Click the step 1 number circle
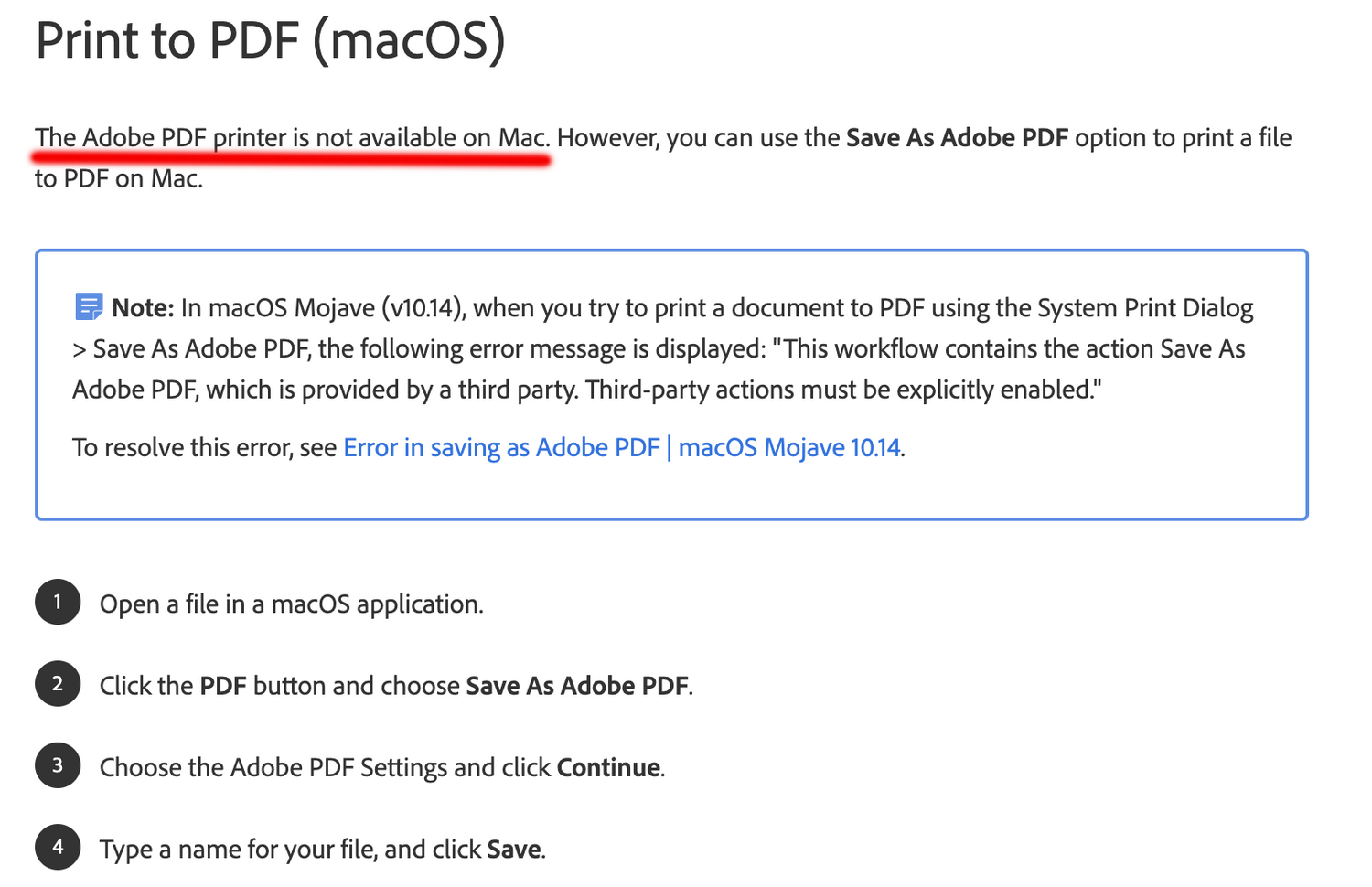Image resolution: width=1372 pixels, height=887 pixels. [x=58, y=603]
